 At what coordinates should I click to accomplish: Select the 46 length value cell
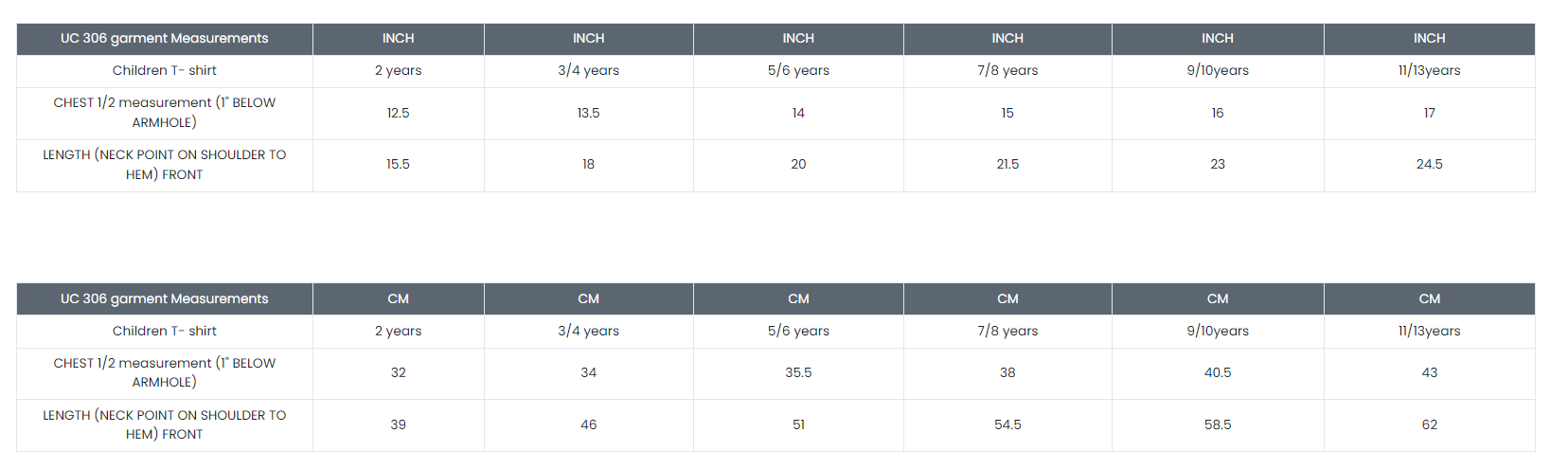pyautogui.click(x=588, y=425)
